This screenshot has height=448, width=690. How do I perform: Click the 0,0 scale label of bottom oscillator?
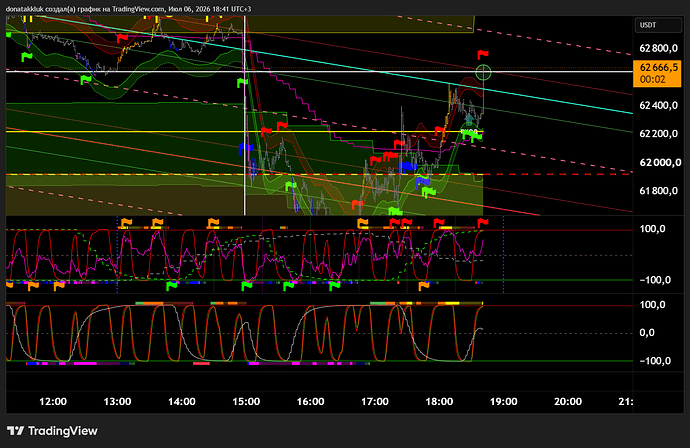click(646, 333)
